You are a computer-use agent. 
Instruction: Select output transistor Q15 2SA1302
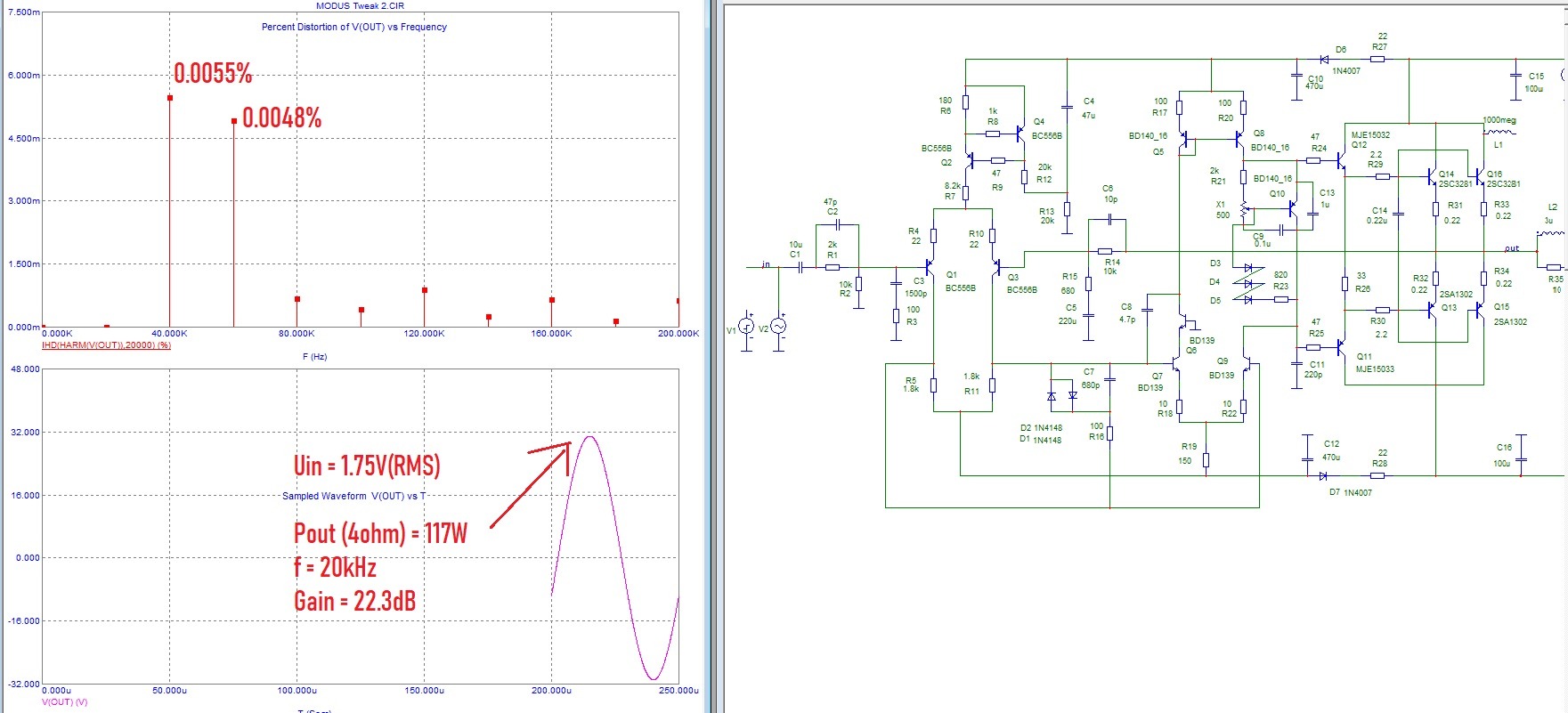pyautogui.click(x=1480, y=310)
